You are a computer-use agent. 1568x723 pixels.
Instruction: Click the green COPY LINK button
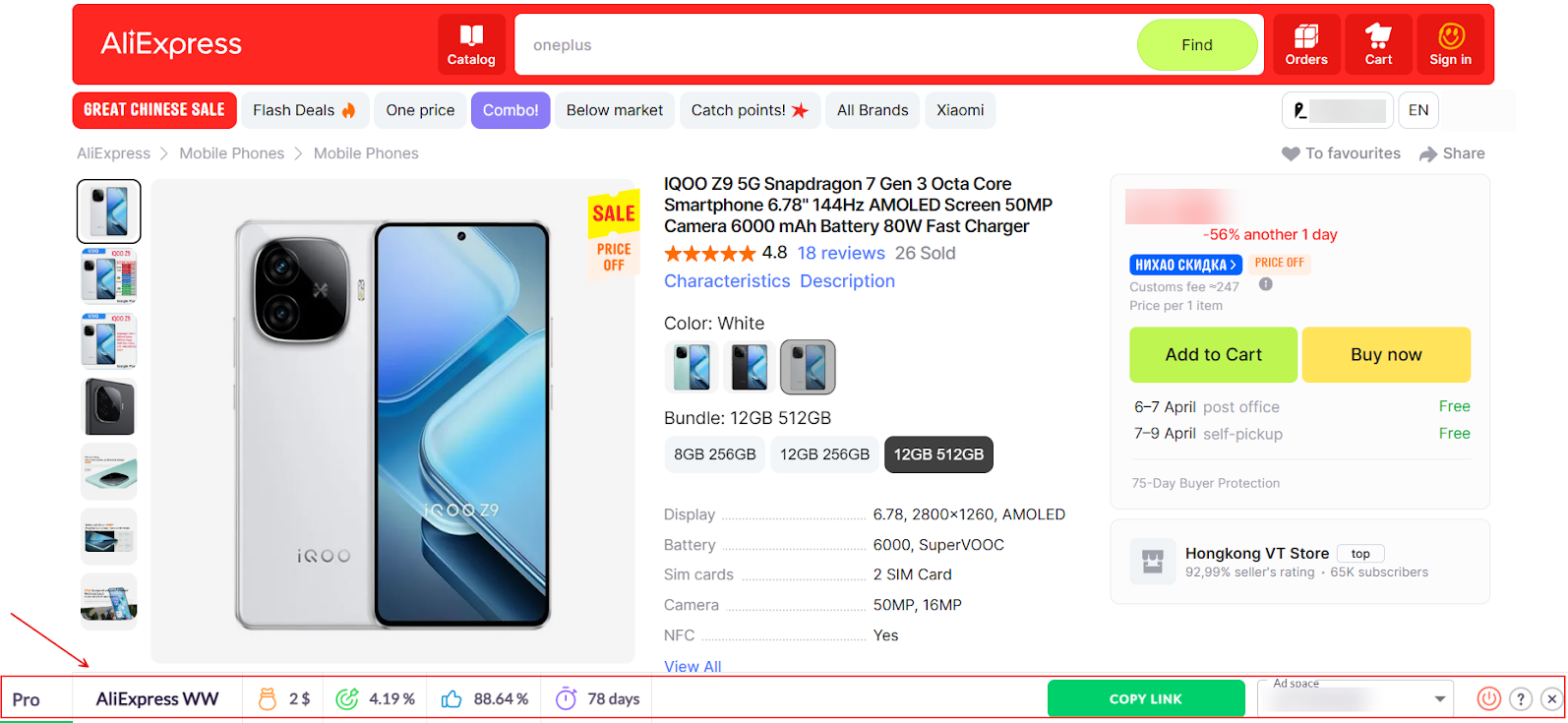click(1146, 698)
